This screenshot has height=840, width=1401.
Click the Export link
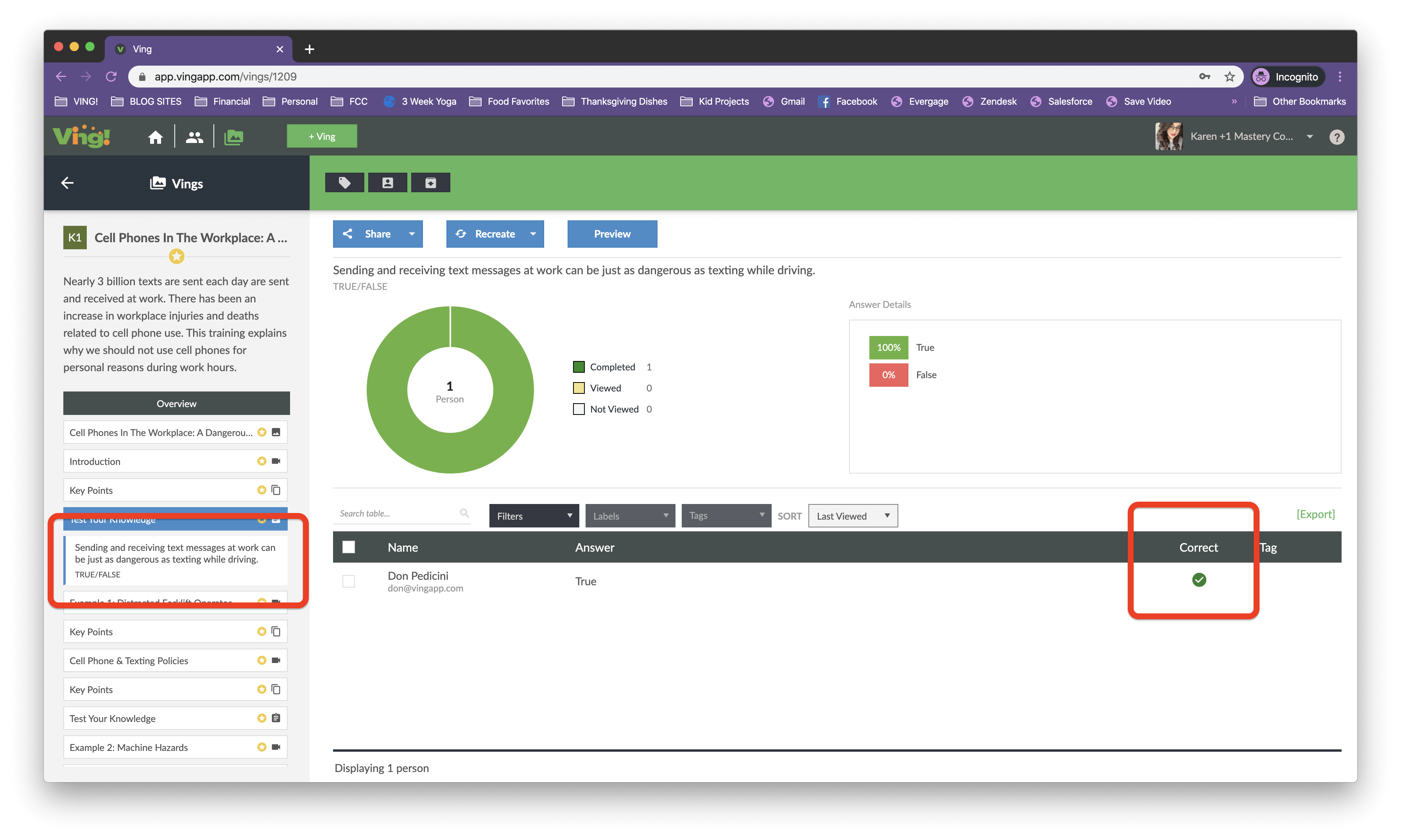1315,514
